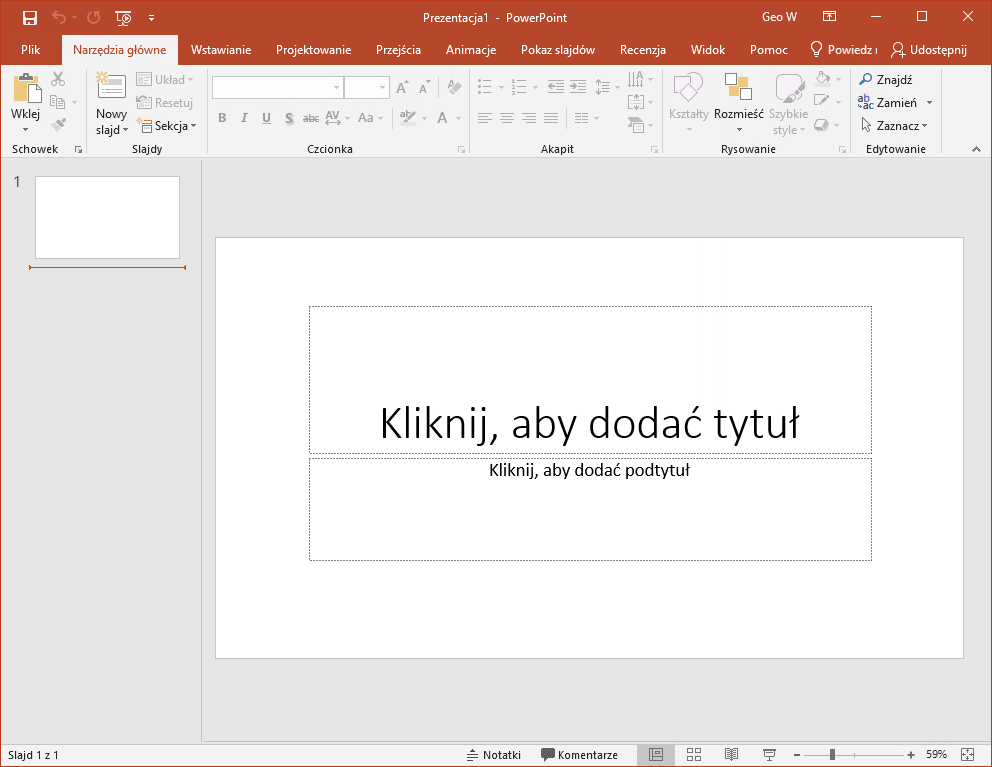Open the Wstawianie ribbon tab
The height and width of the screenshot is (767, 992).
point(221,50)
